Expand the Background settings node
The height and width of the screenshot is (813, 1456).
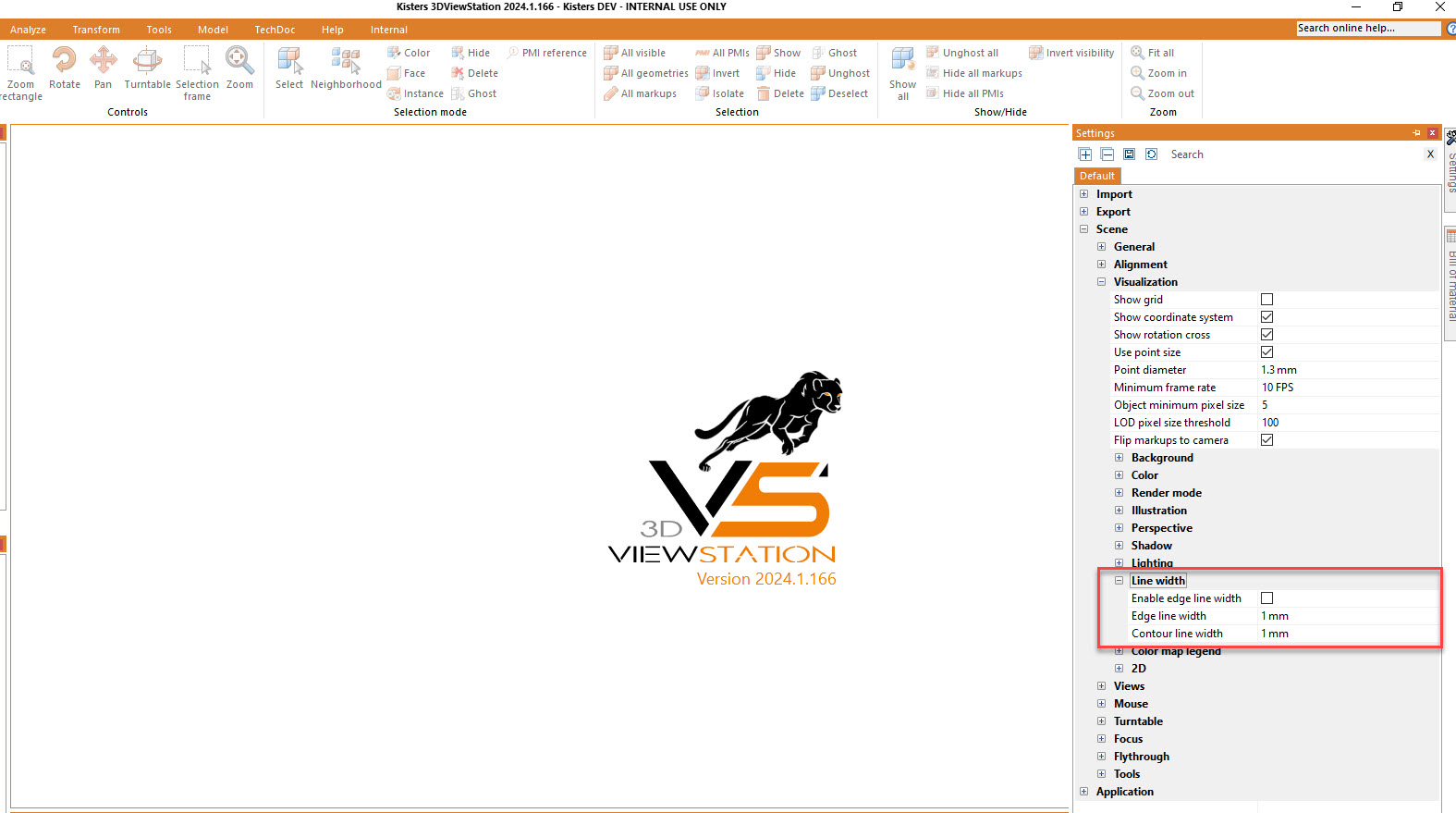(x=1119, y=458)
